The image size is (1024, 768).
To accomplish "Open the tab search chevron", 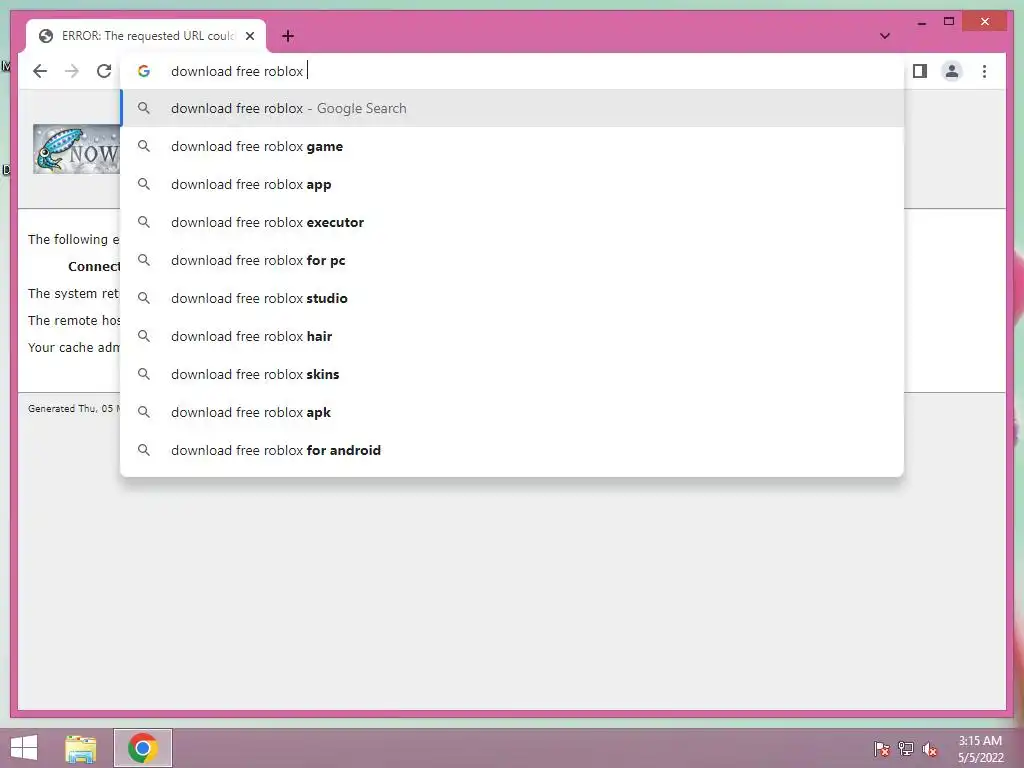I will coord(884,36).
